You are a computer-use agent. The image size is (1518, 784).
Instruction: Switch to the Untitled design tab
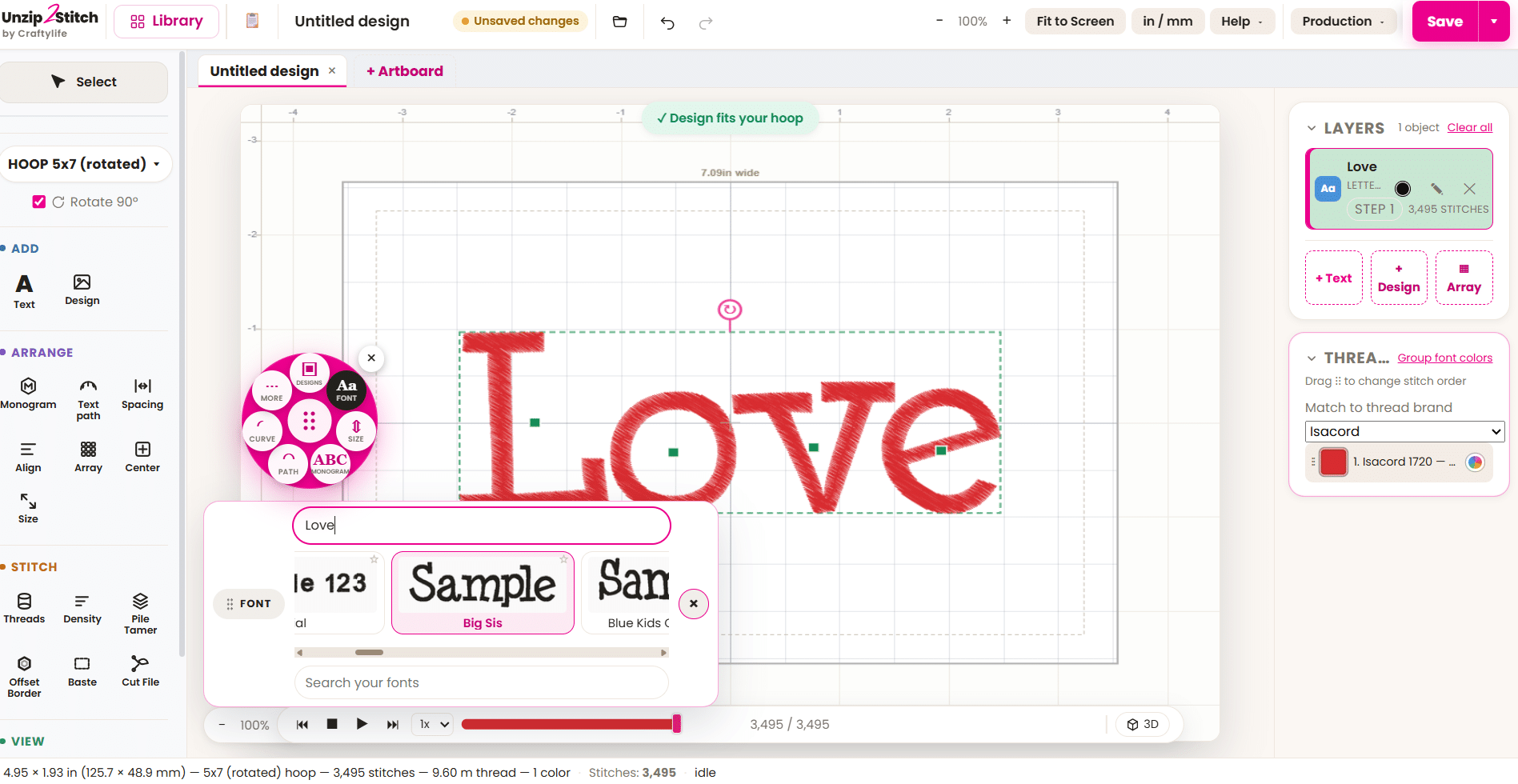(x=264, y=71)
